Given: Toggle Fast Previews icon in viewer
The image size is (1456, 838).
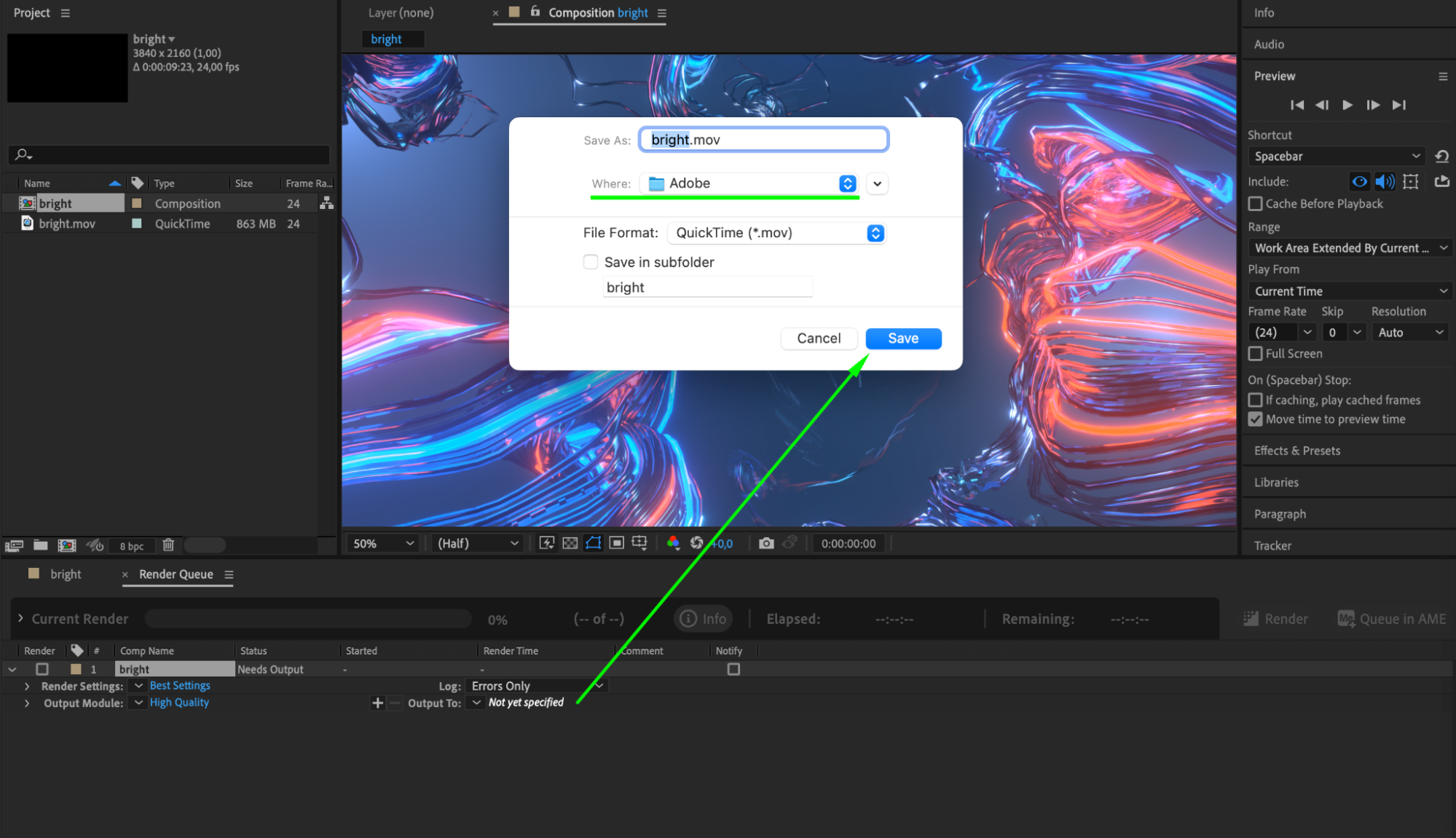Looking at the screenshot, I should pos(547,543).
